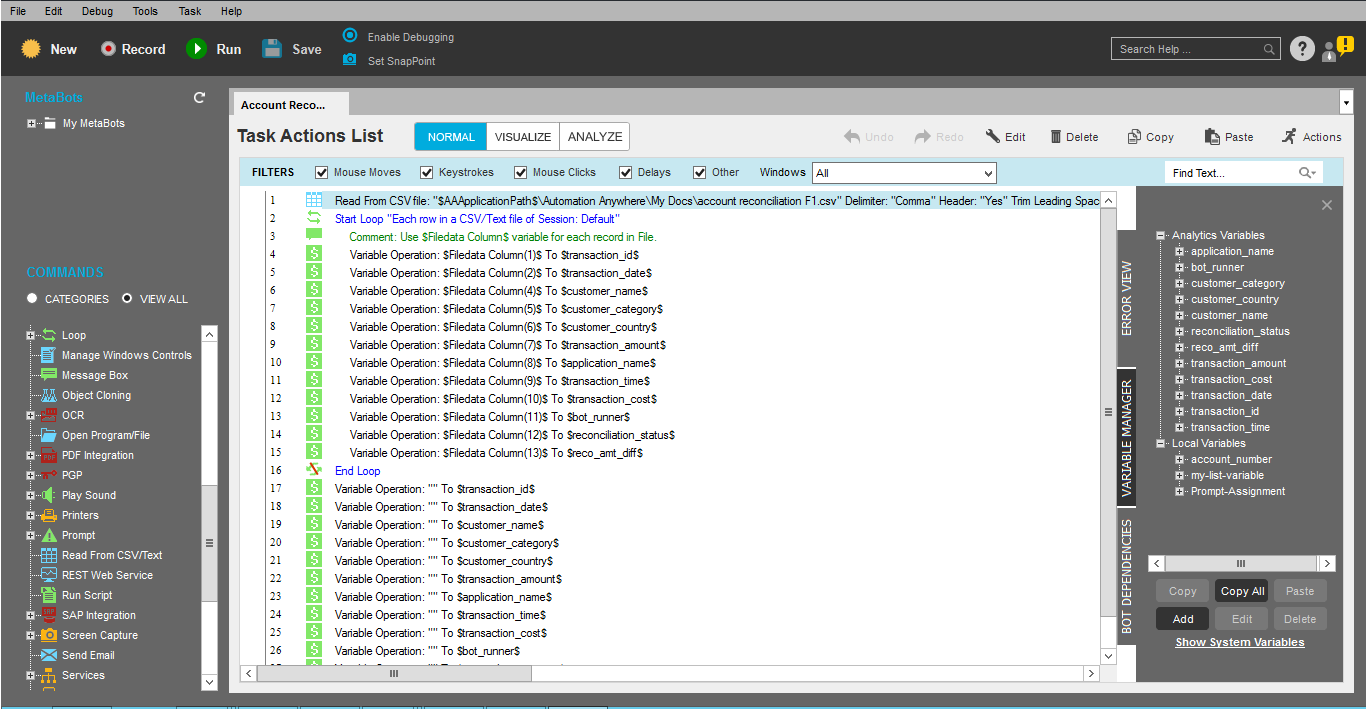Select the Send Email command icon
Viewport: 1366px width, 709px height.
[x=48, y=655]
